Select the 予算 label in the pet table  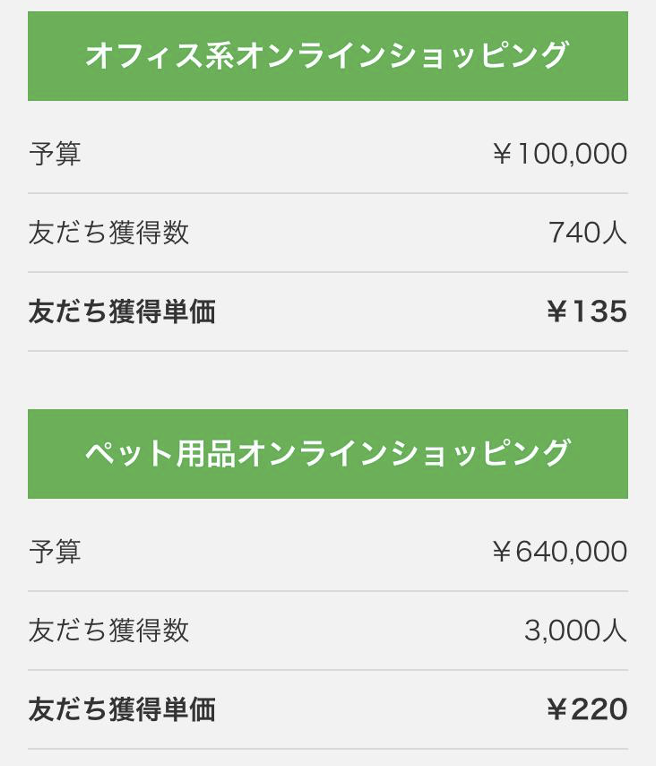click(x=55, y=551)
